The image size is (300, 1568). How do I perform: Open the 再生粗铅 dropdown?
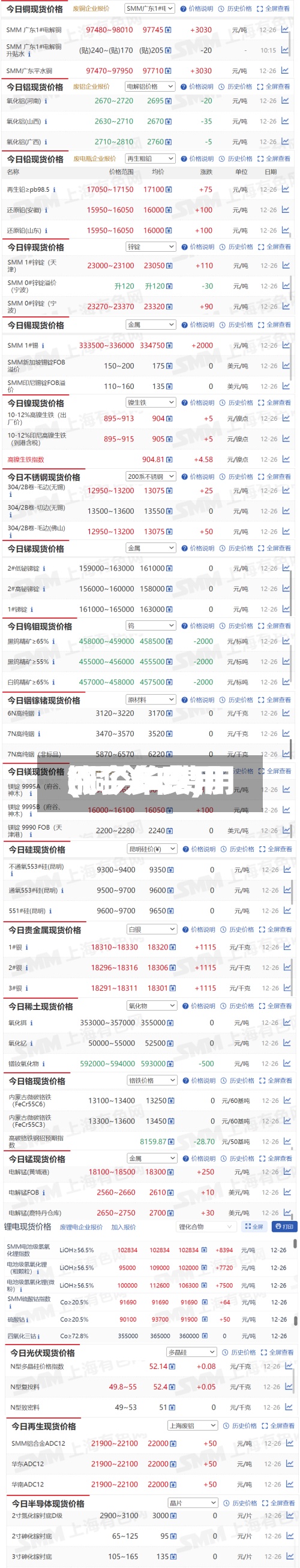click(149, 159)
